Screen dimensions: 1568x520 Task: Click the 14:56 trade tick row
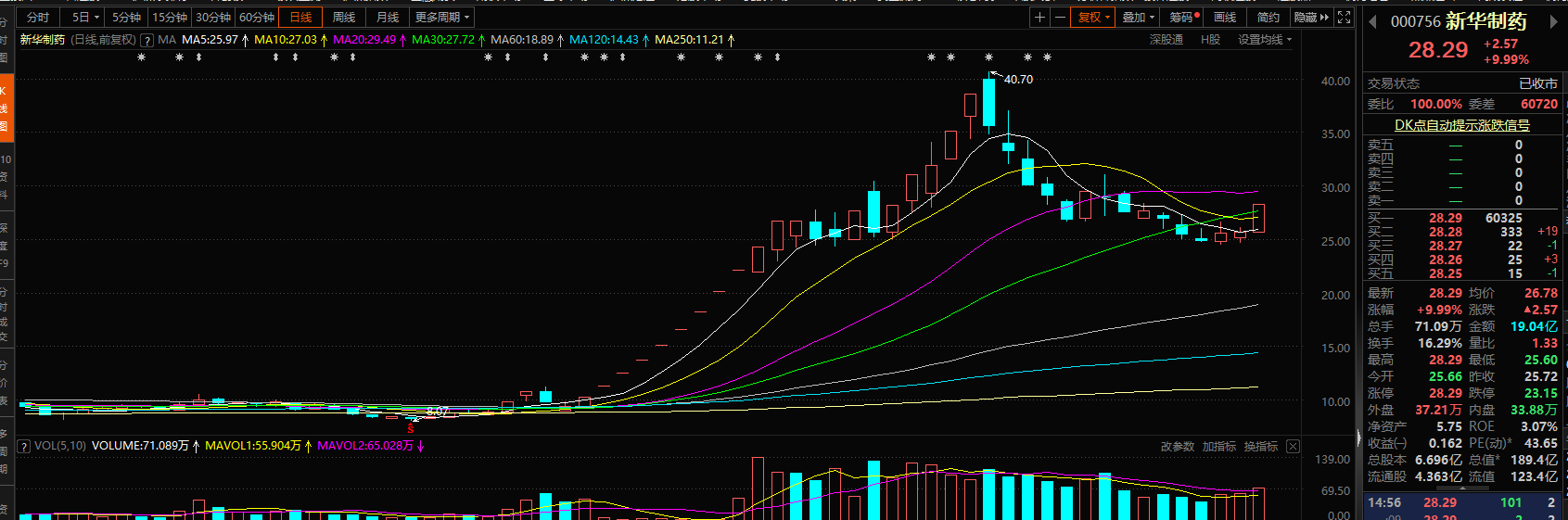(x=1462, y=502)
